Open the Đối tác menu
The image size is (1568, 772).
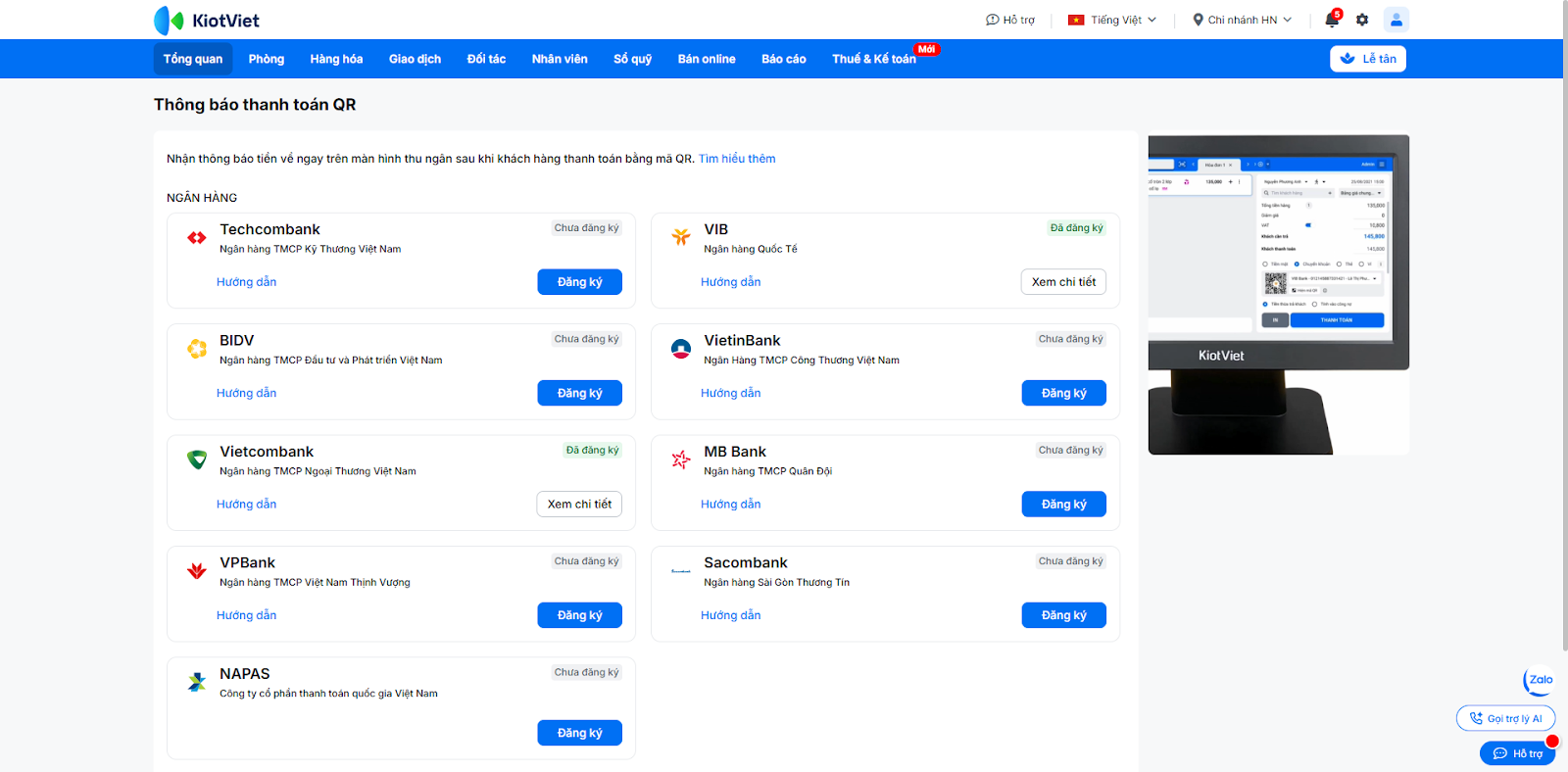(x=486, y=59)
